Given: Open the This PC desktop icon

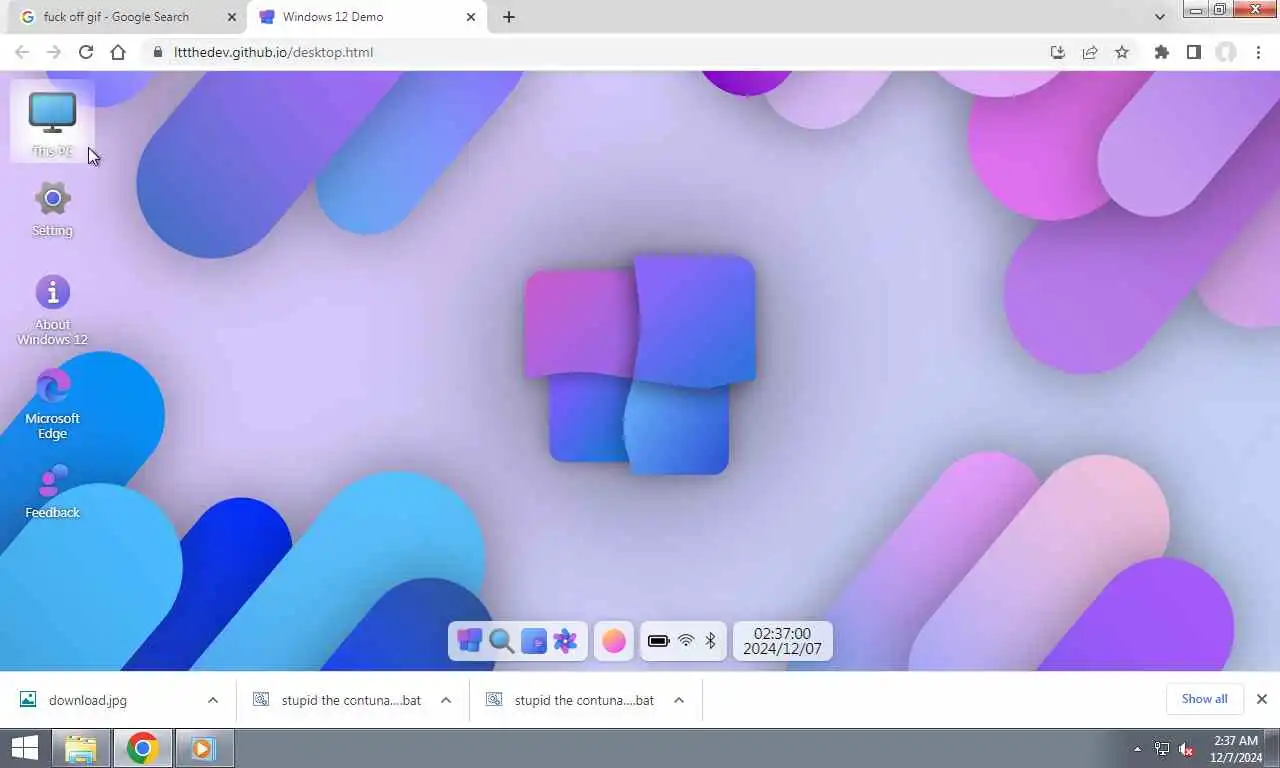Looking at the screenshot, I should pyautogui.click(x=52, y=121).
